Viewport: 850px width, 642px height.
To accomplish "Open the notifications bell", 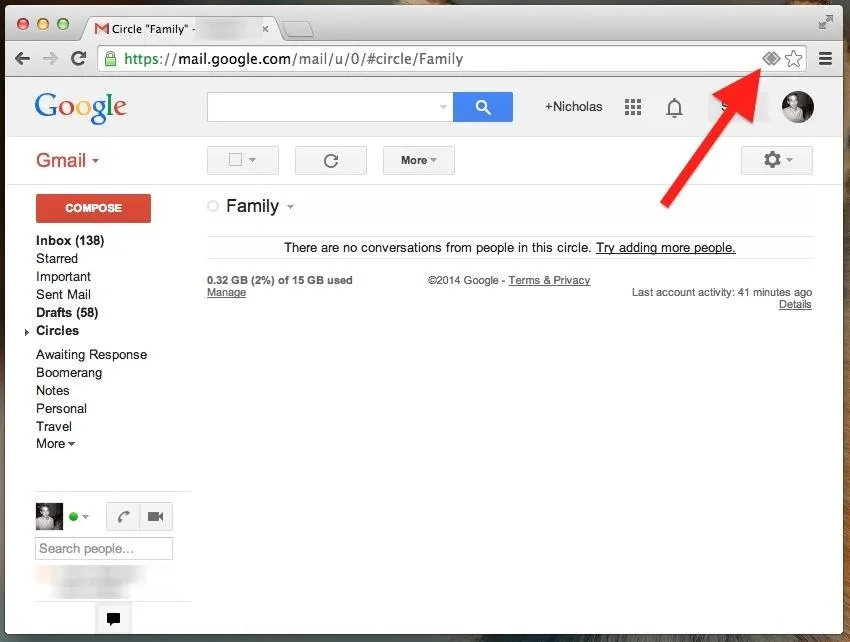I will tap(674, 107).
